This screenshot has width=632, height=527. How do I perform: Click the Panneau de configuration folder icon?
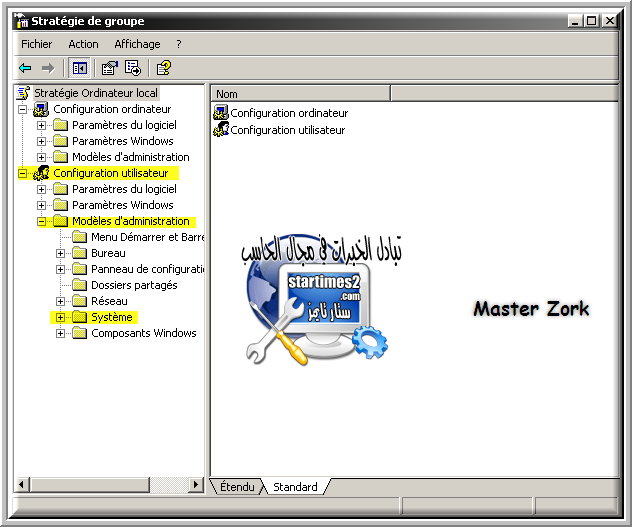tap(79, 269)
